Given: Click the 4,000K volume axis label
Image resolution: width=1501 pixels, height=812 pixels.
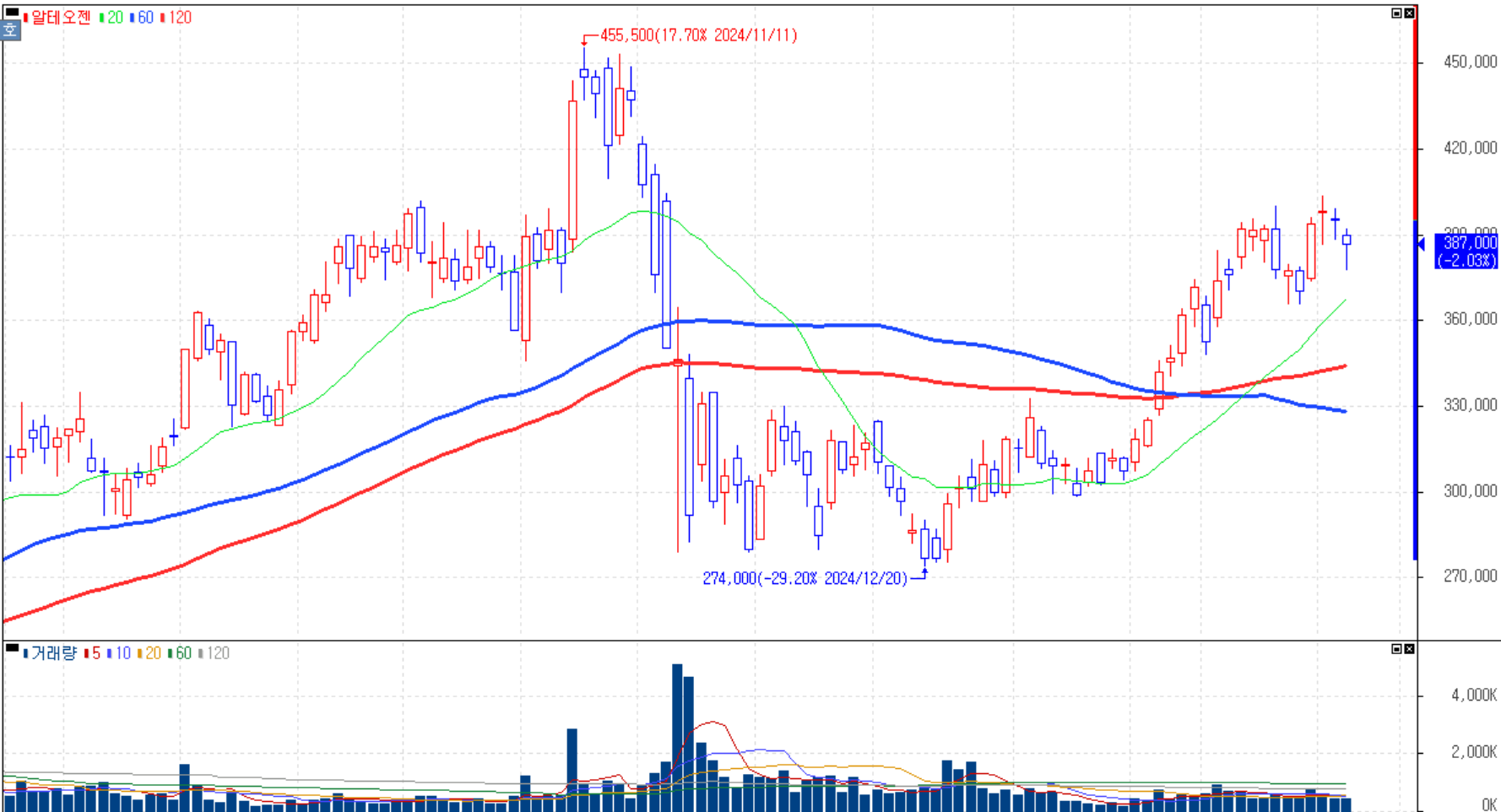Looking at the screenshot, I should coord(1474,696).
